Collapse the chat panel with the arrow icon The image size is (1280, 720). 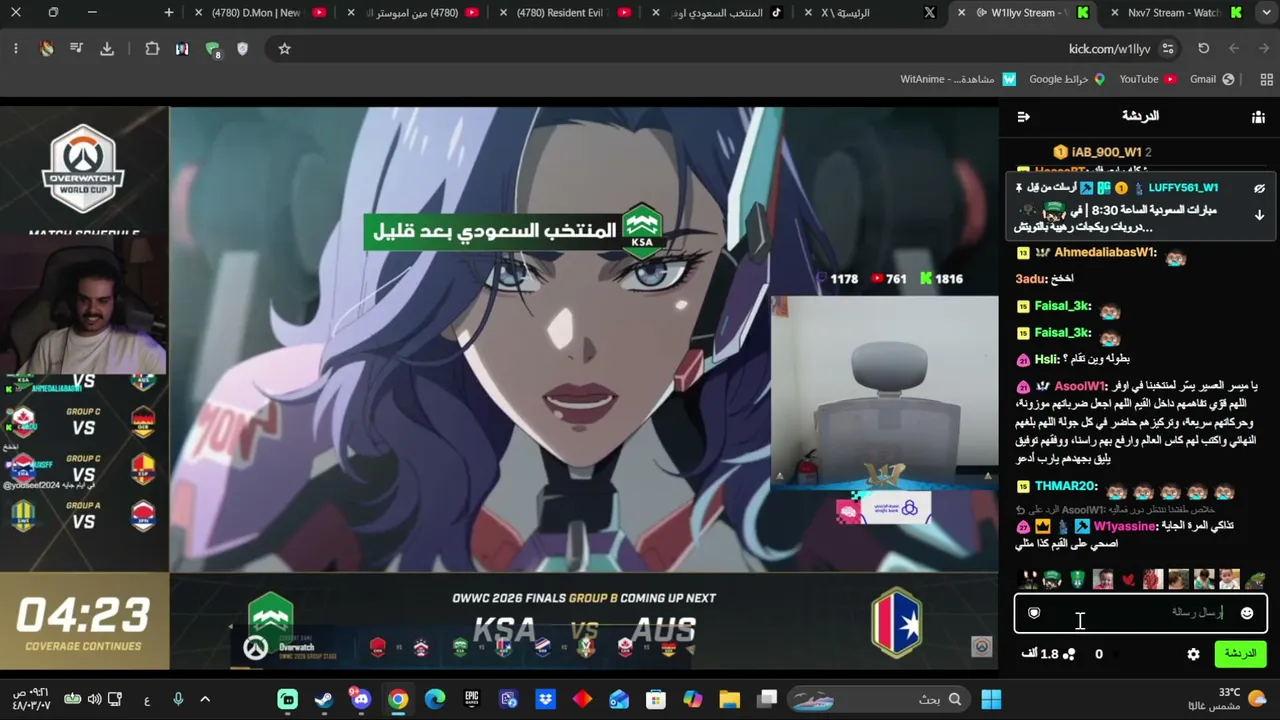pos(1023,117)
